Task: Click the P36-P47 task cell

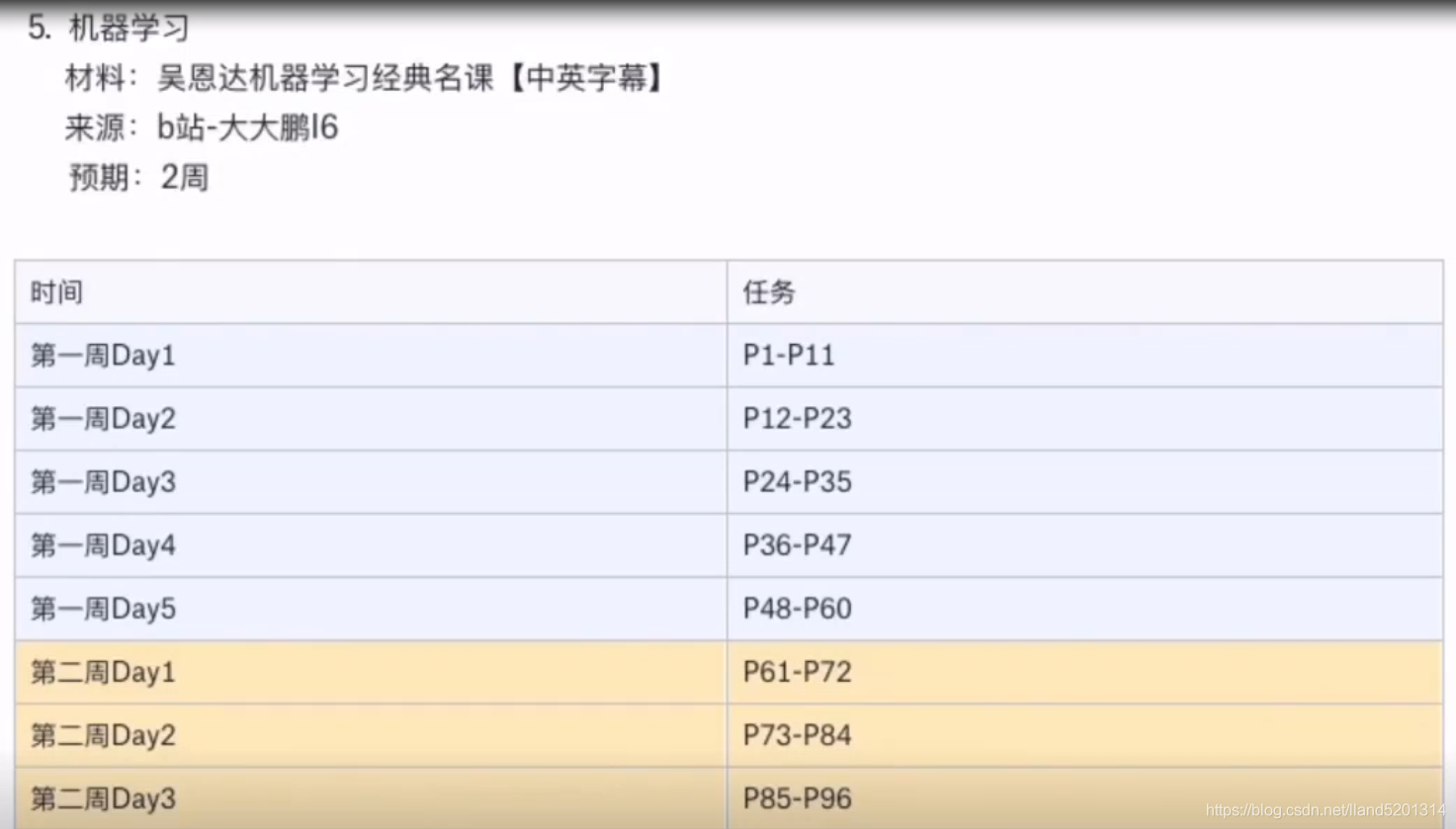Action: point(1085,545)
